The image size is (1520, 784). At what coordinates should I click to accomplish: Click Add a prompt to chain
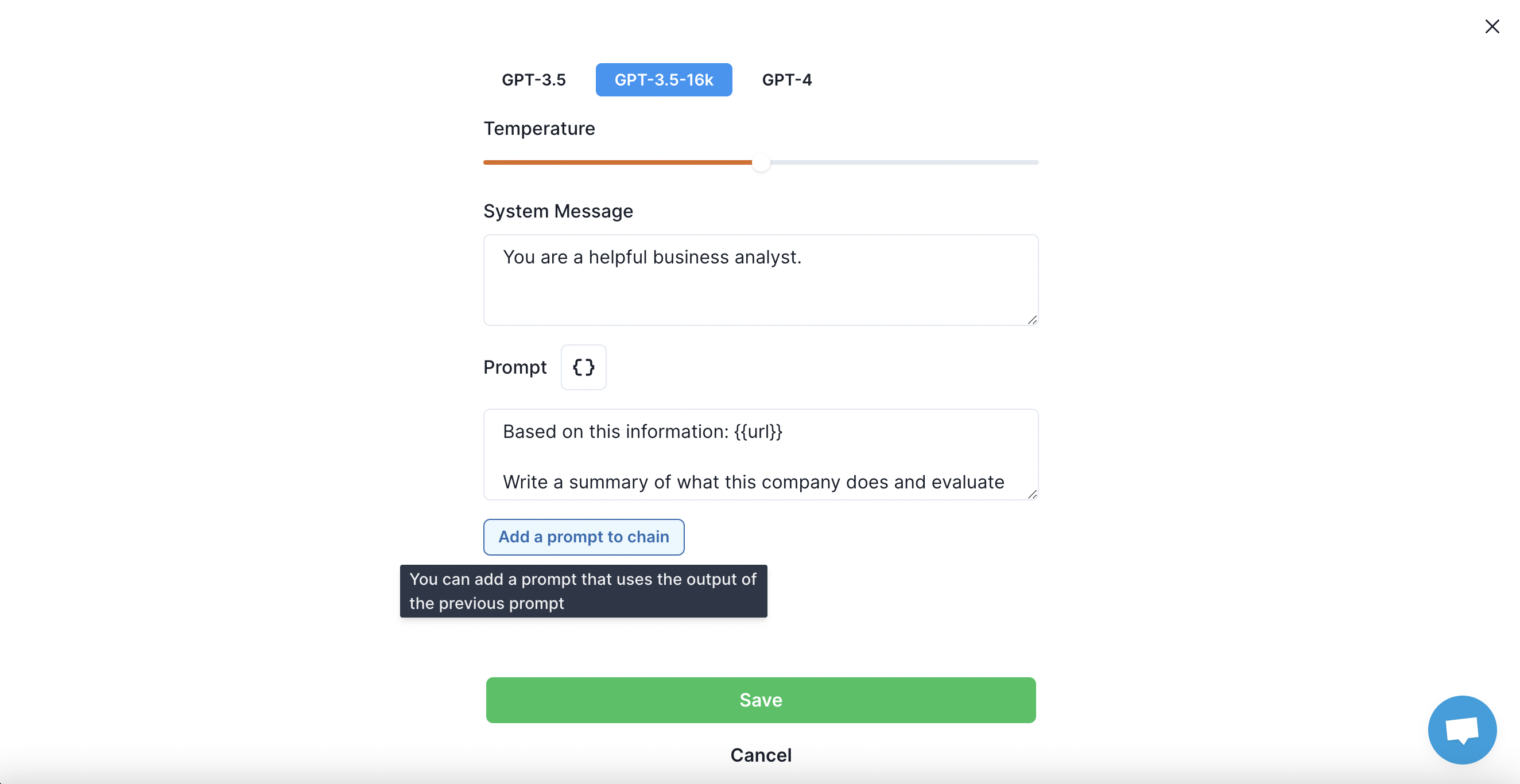[x=584, y=537]
